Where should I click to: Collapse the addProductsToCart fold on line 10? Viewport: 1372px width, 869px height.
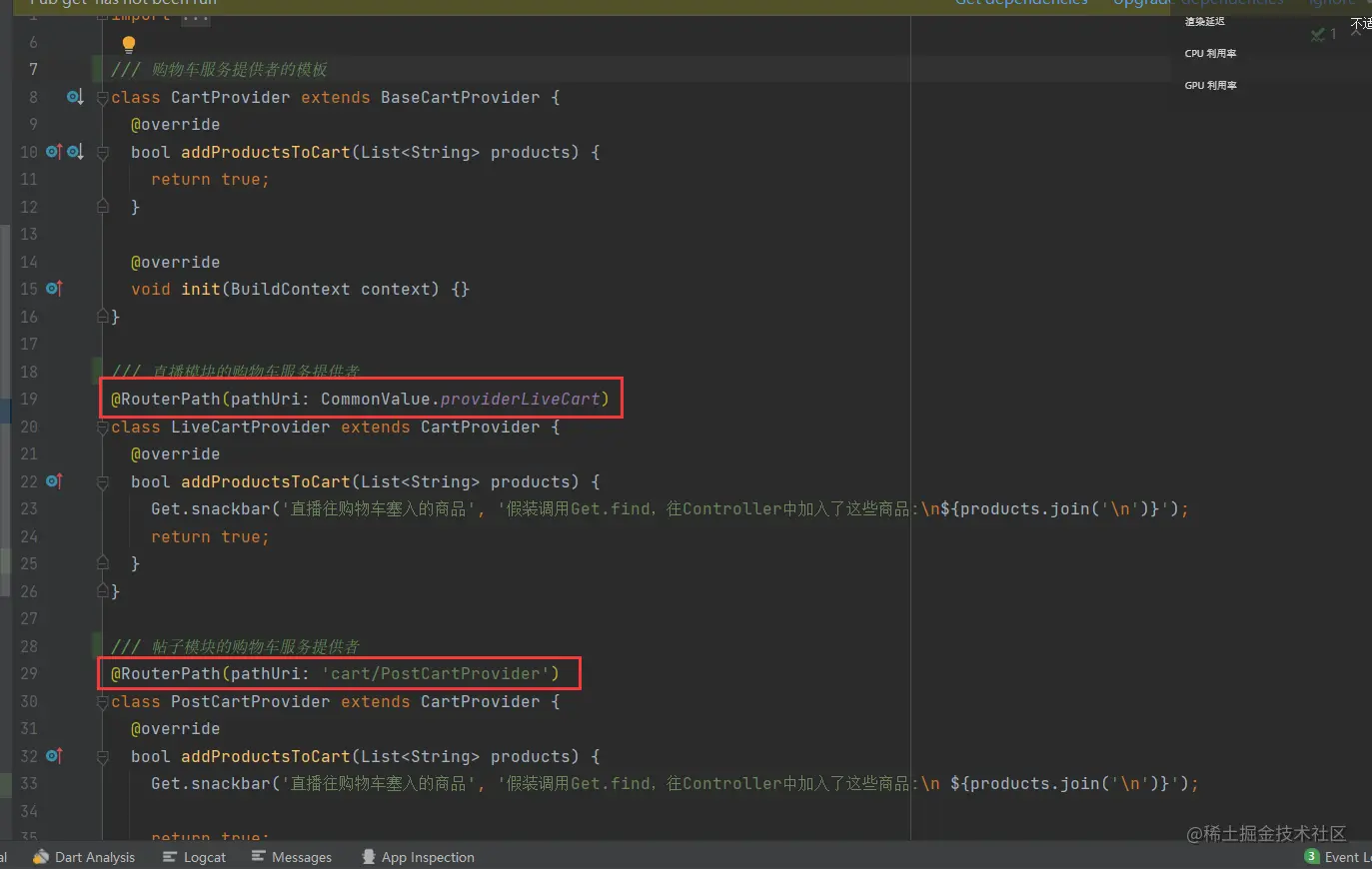[x=103, y=153]
